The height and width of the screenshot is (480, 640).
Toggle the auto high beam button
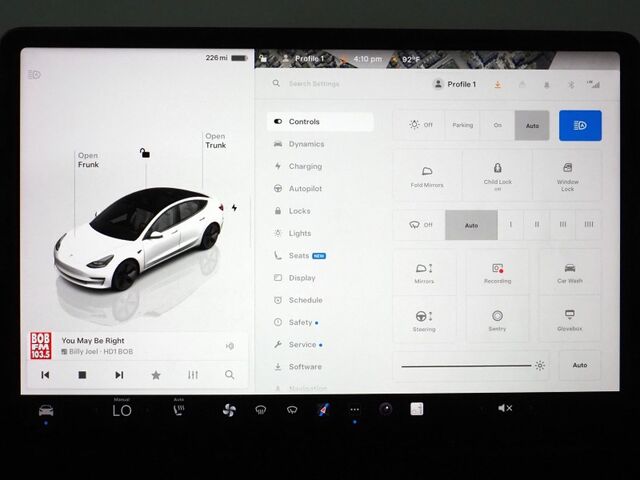580,125
